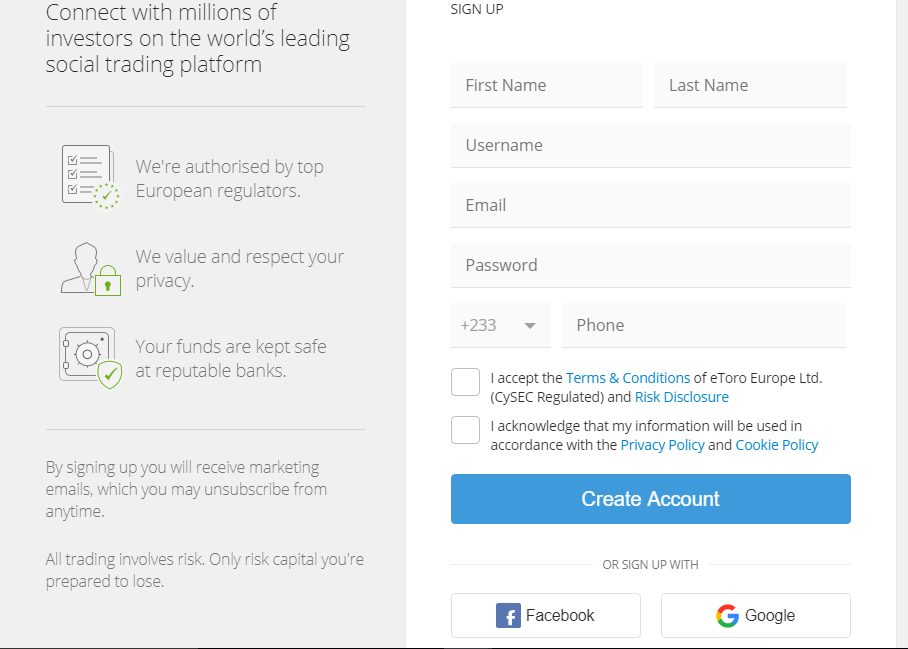
Task: View the Privacy Policy link
Action: pyautogui.click(x=662, y=445)
